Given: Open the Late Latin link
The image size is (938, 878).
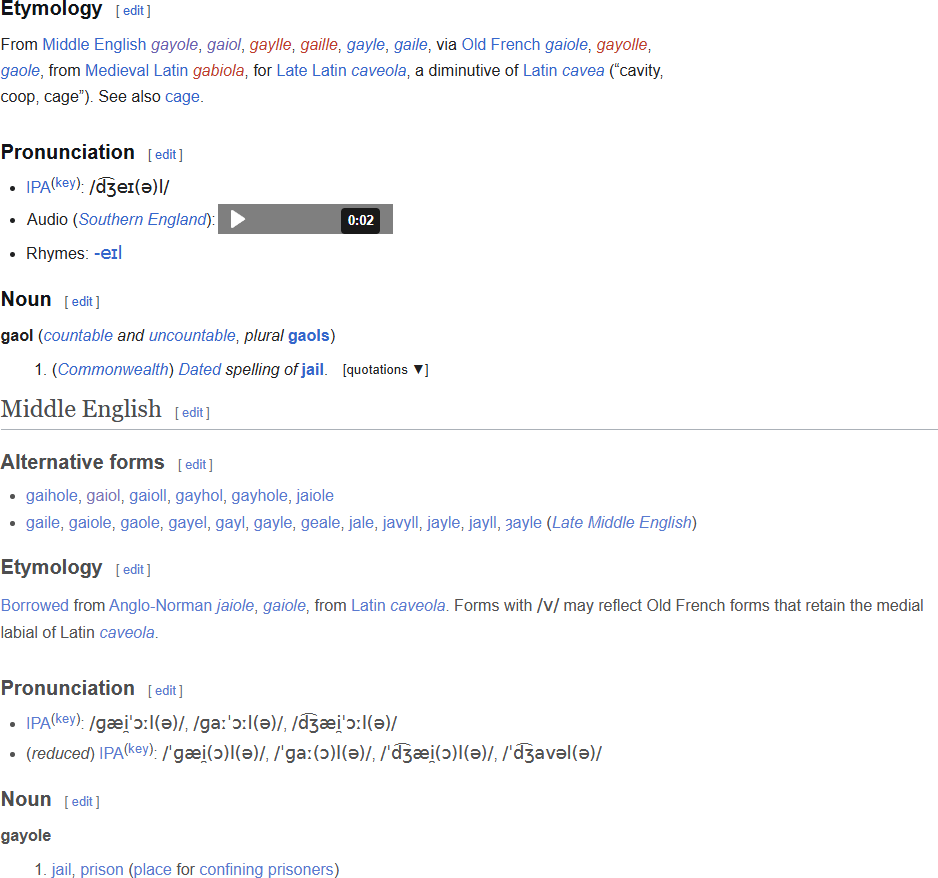Looking at the screenshot, I should point(311,71).
